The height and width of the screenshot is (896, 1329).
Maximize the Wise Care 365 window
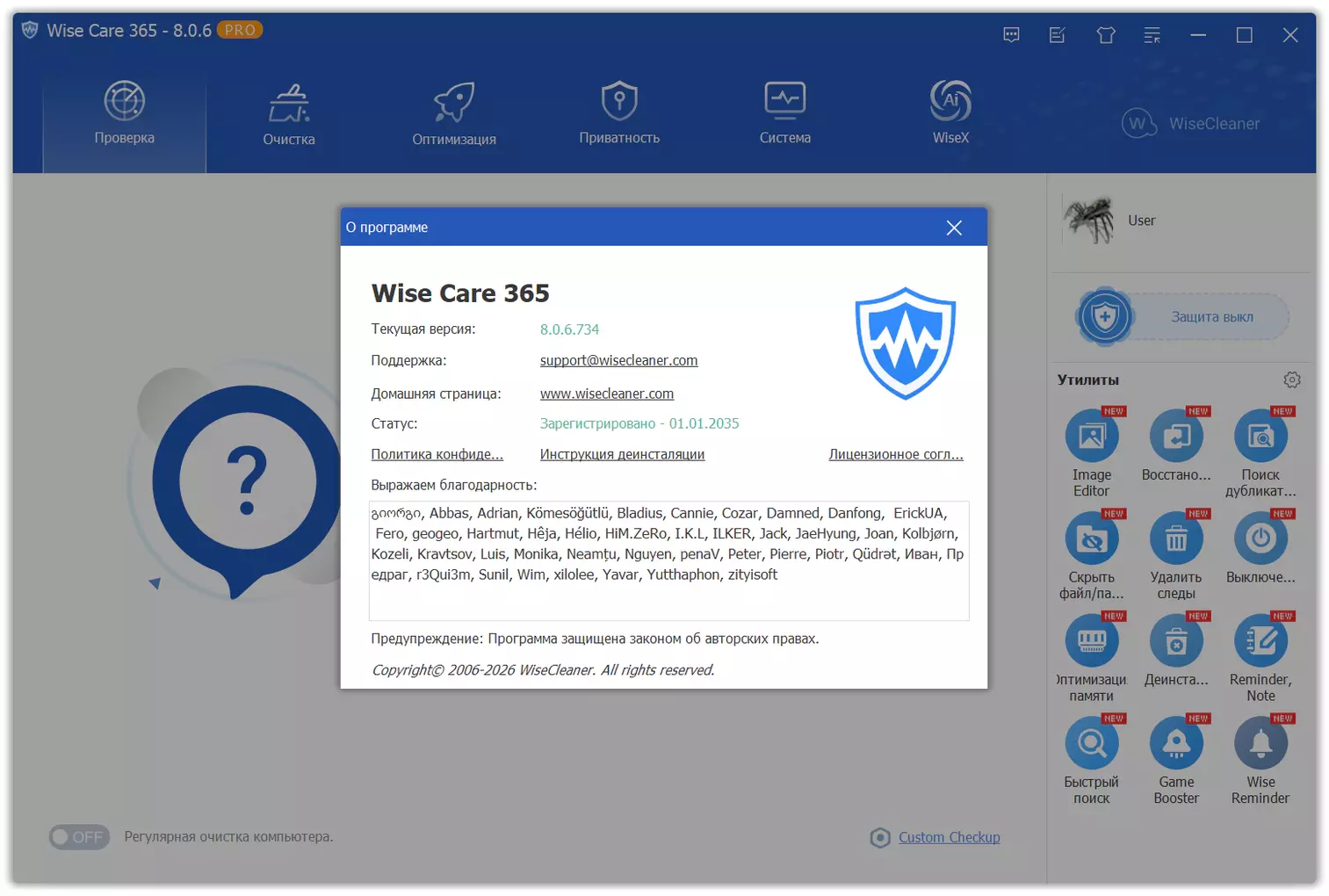pyautogui.click(x=1244, y=35)
